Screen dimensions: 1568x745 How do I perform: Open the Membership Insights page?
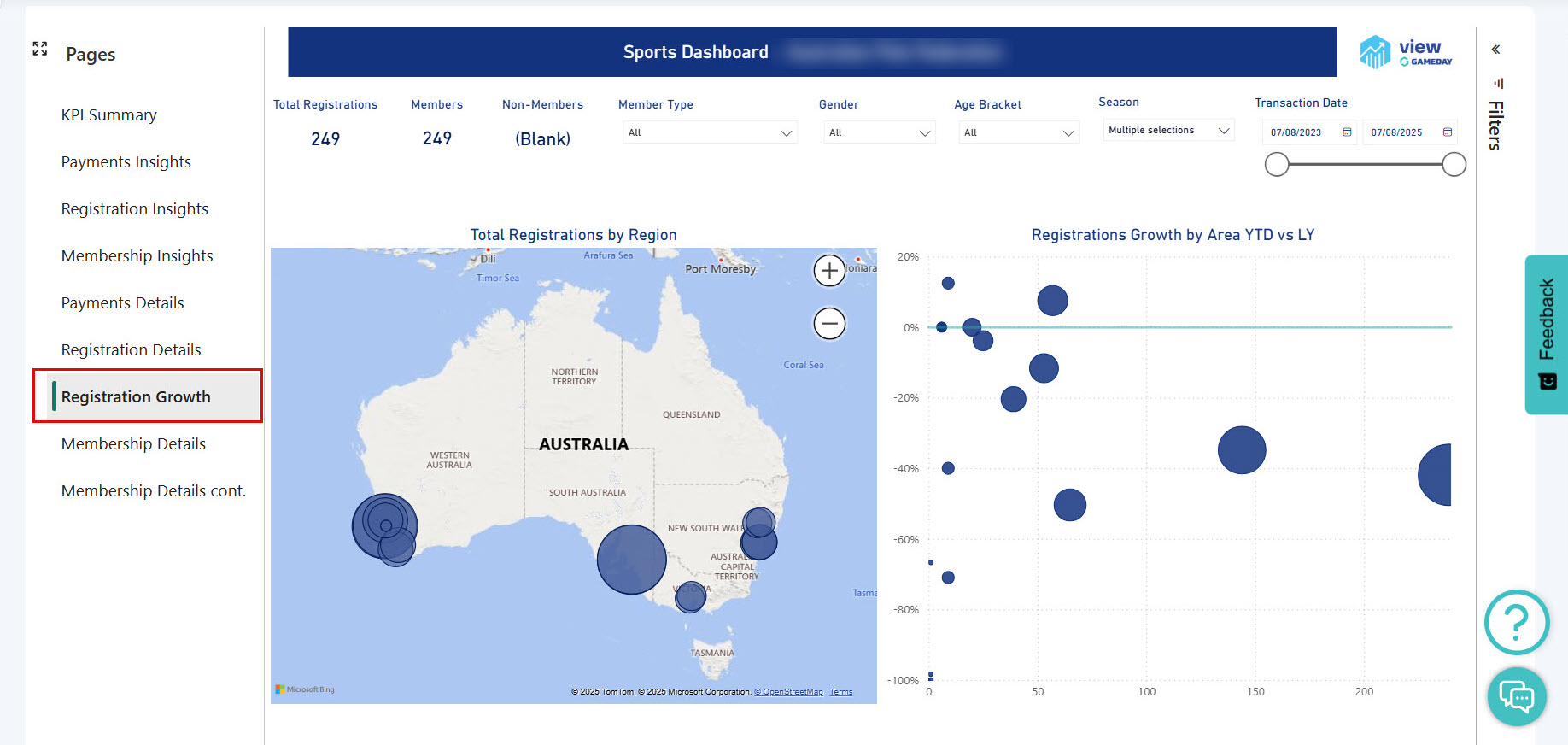click(x=137, y=256)
